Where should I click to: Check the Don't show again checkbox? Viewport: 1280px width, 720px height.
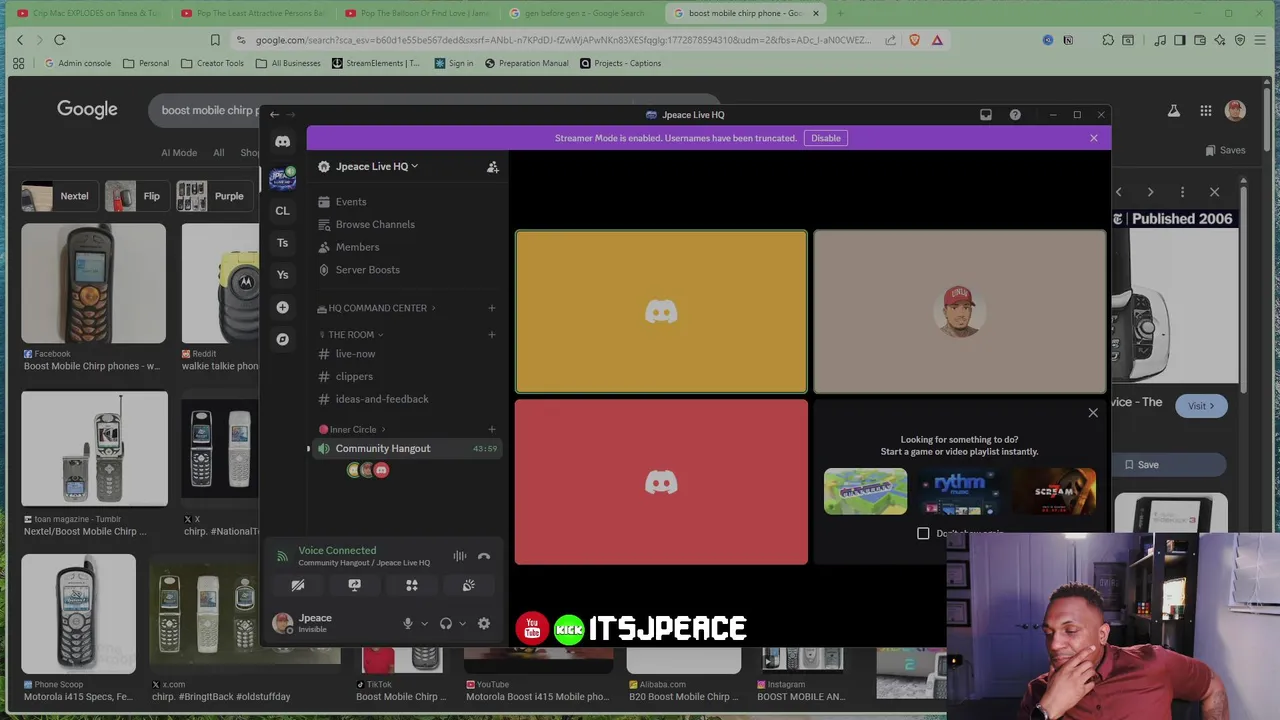click(x=923, y=534)
